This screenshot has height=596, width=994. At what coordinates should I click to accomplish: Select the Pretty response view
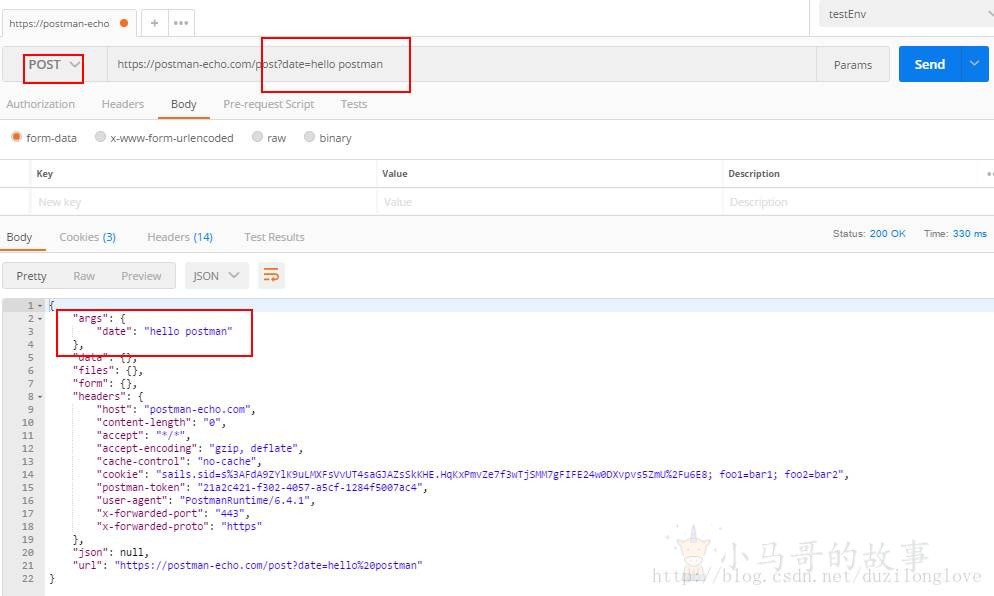[31, 276]
